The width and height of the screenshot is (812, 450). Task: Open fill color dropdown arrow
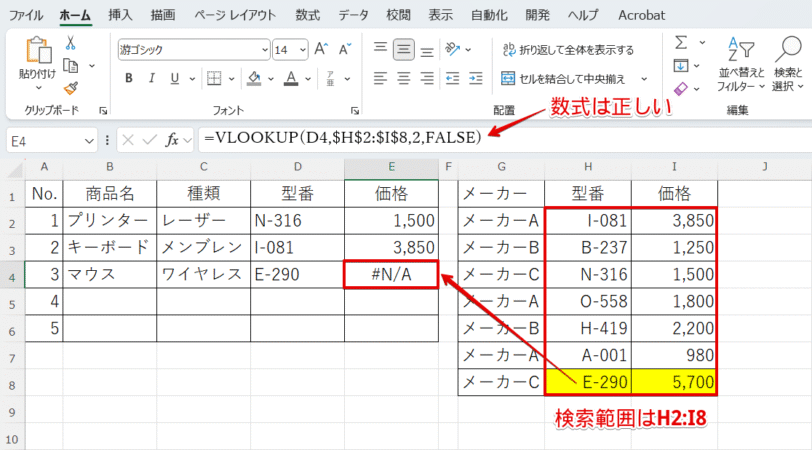click(x=270, y=79)
